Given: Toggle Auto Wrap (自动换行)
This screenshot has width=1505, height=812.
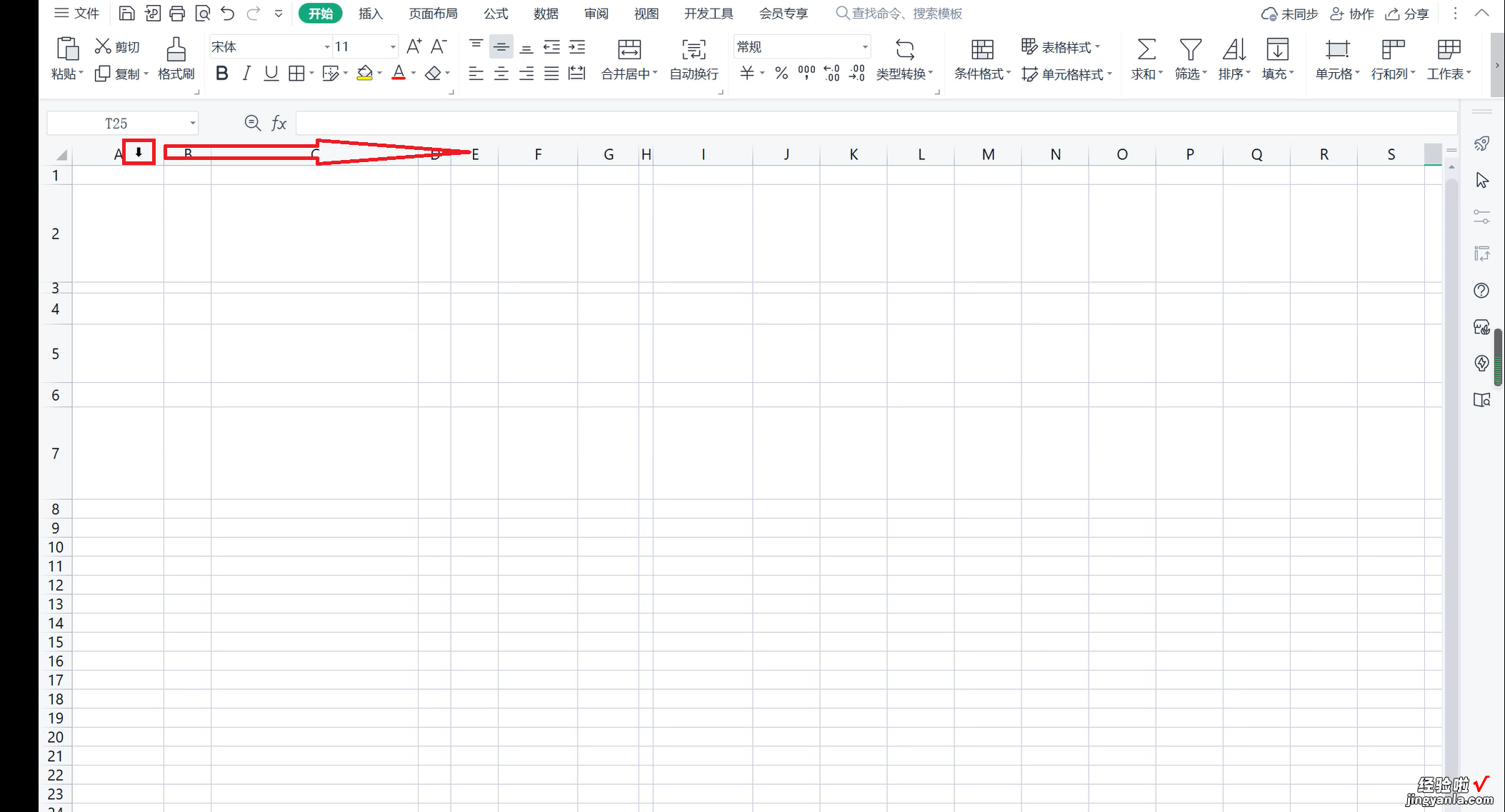Looking at the screenshot, I should tap(694, 59).
